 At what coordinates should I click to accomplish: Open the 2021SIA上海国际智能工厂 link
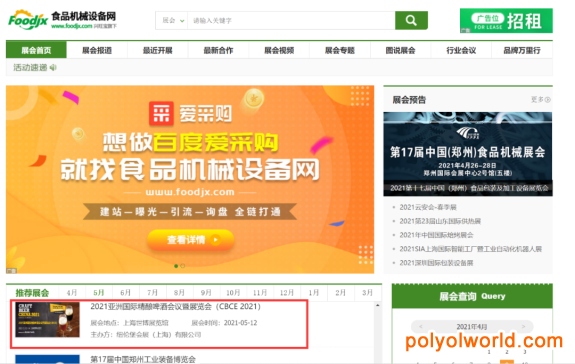[x=470, y=249]
